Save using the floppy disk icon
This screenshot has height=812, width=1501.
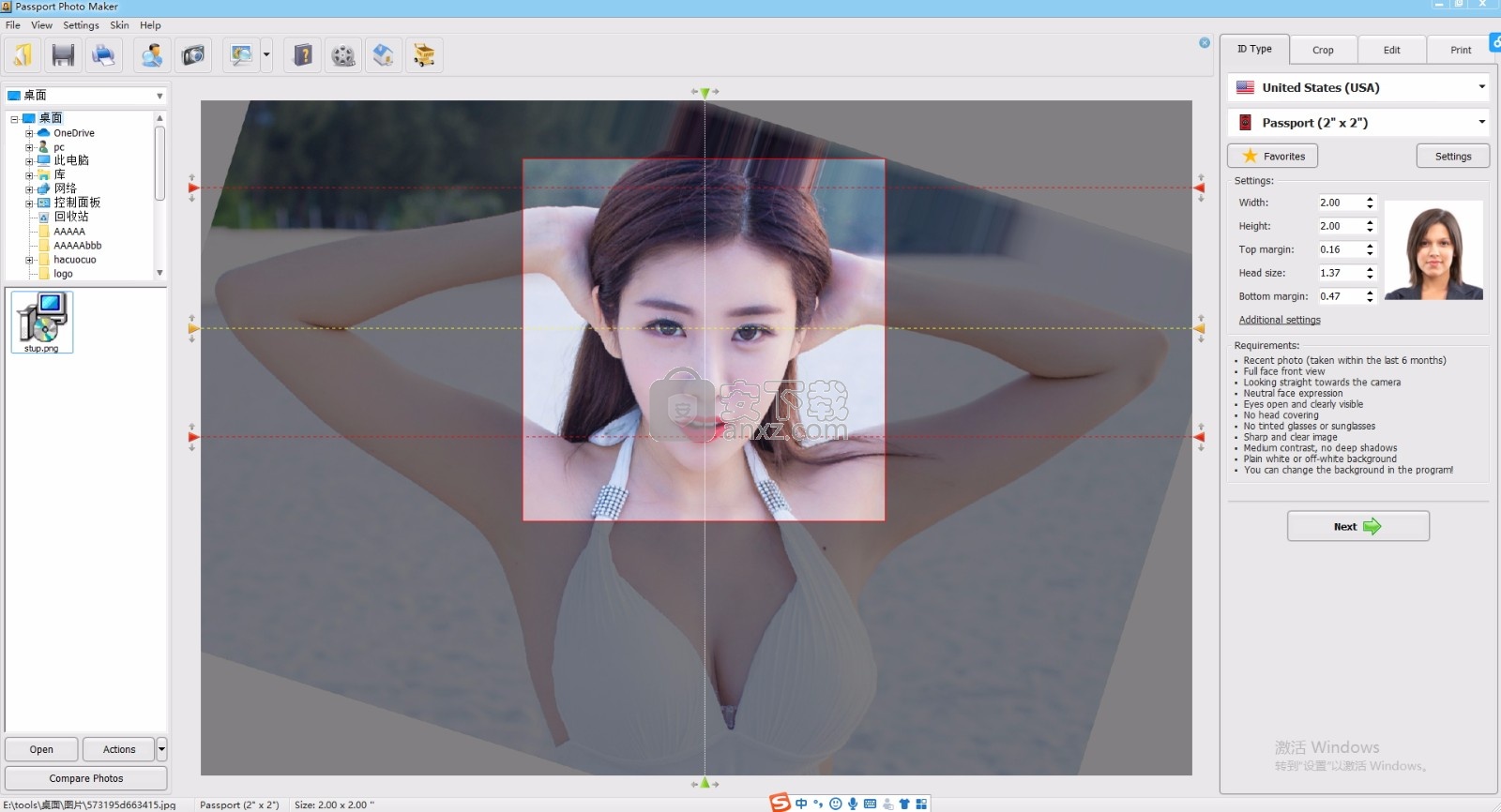pyautogui.click(x=63, y=55)
